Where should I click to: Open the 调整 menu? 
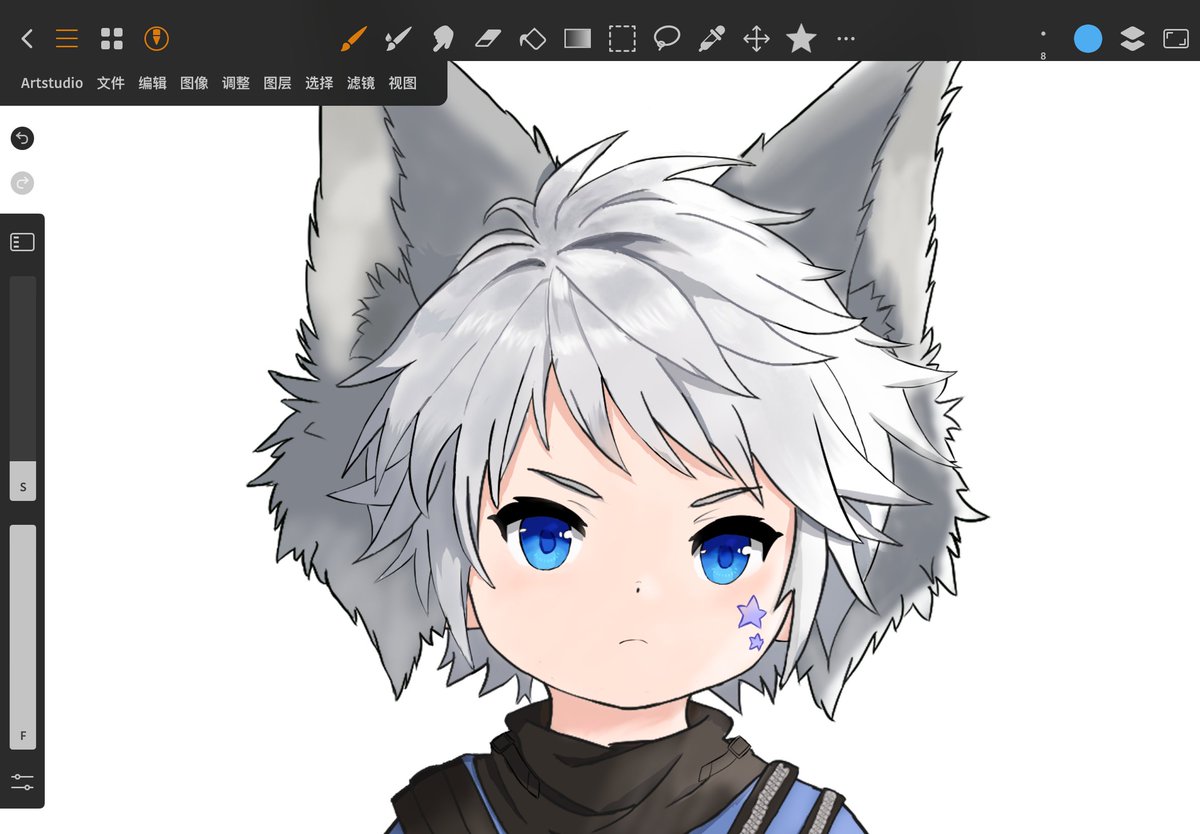coord(236,83)
